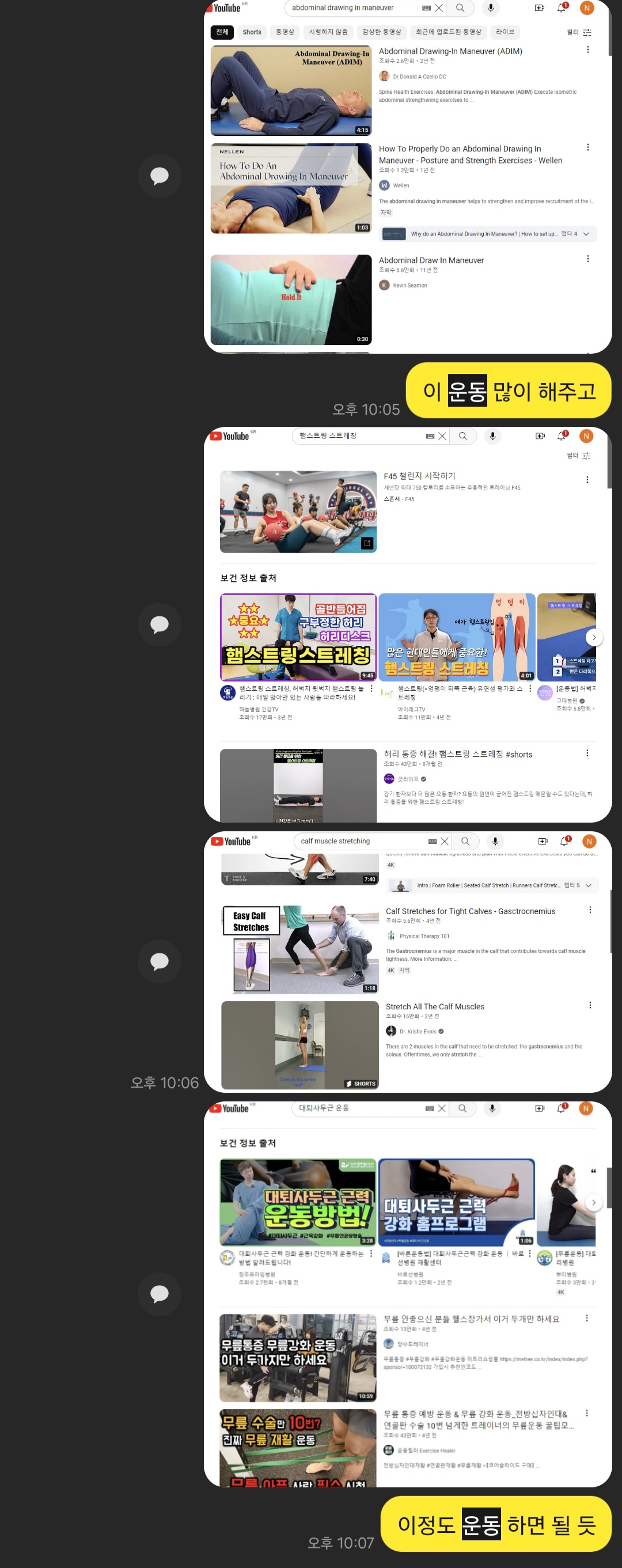Select the 'Shorts' filter chip
The image size is (622, 1568).
click(252, 32)
